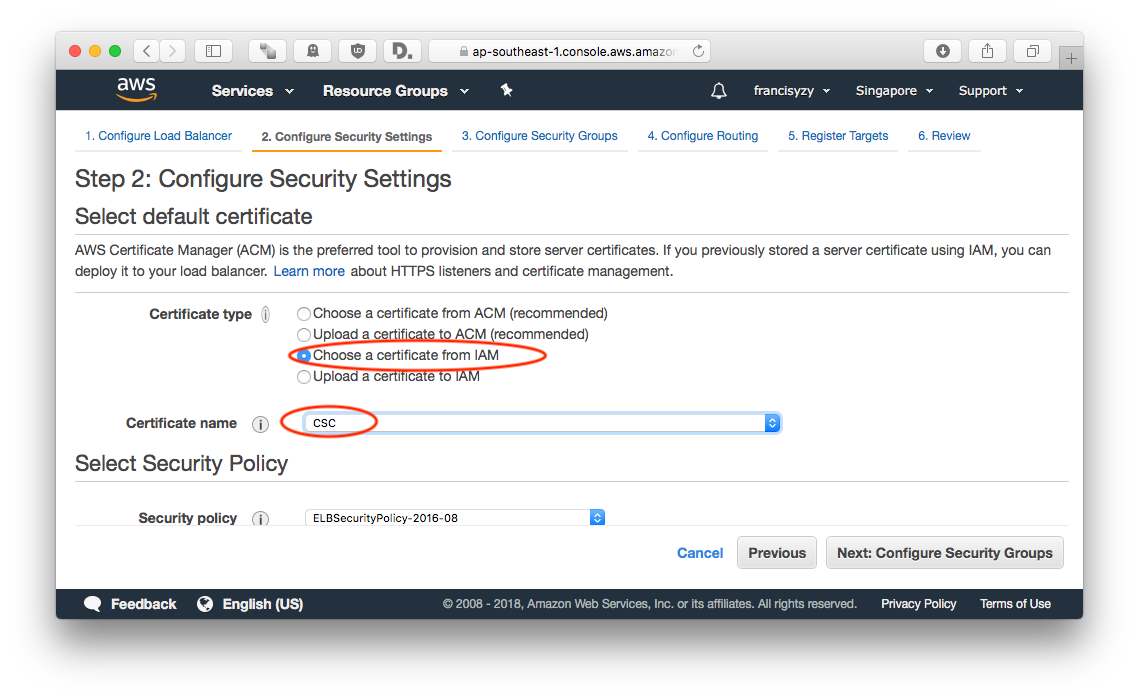This screenshot has width=1139, height=699.
Task: Open the Support menu
Action: point(990,91)
